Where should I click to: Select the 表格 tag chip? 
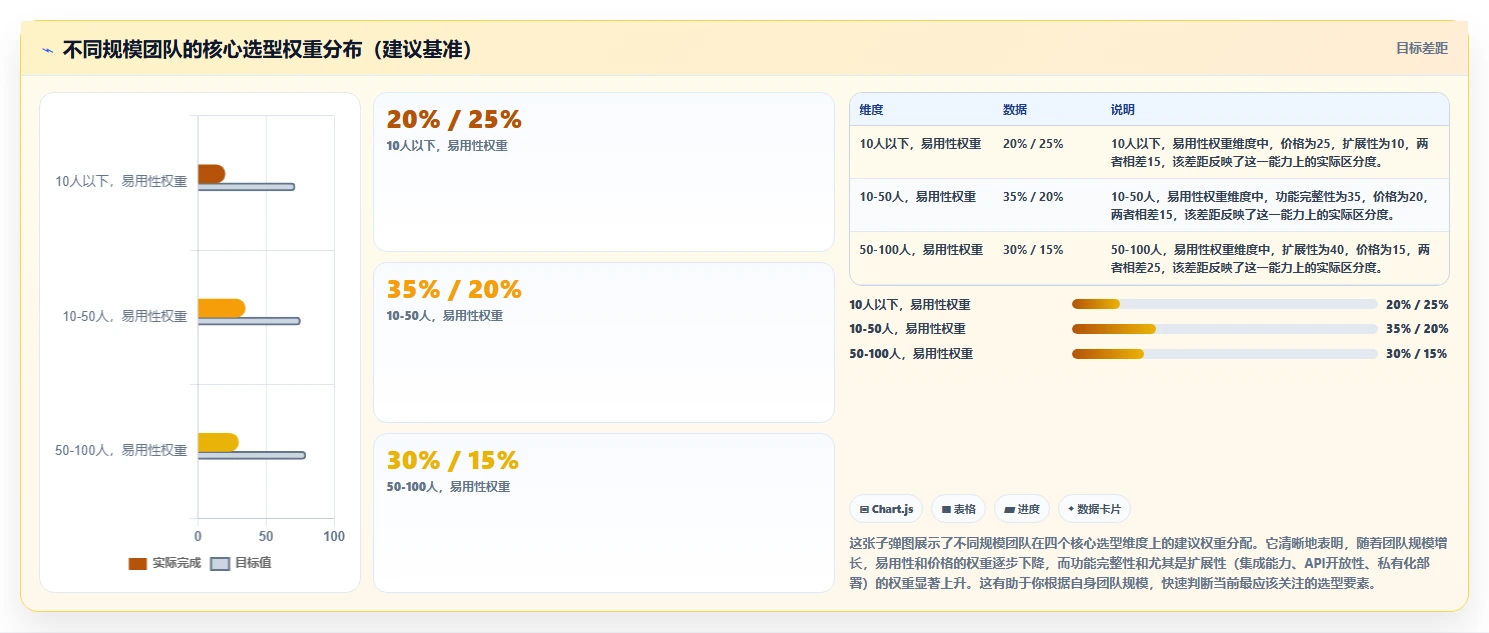958,509
